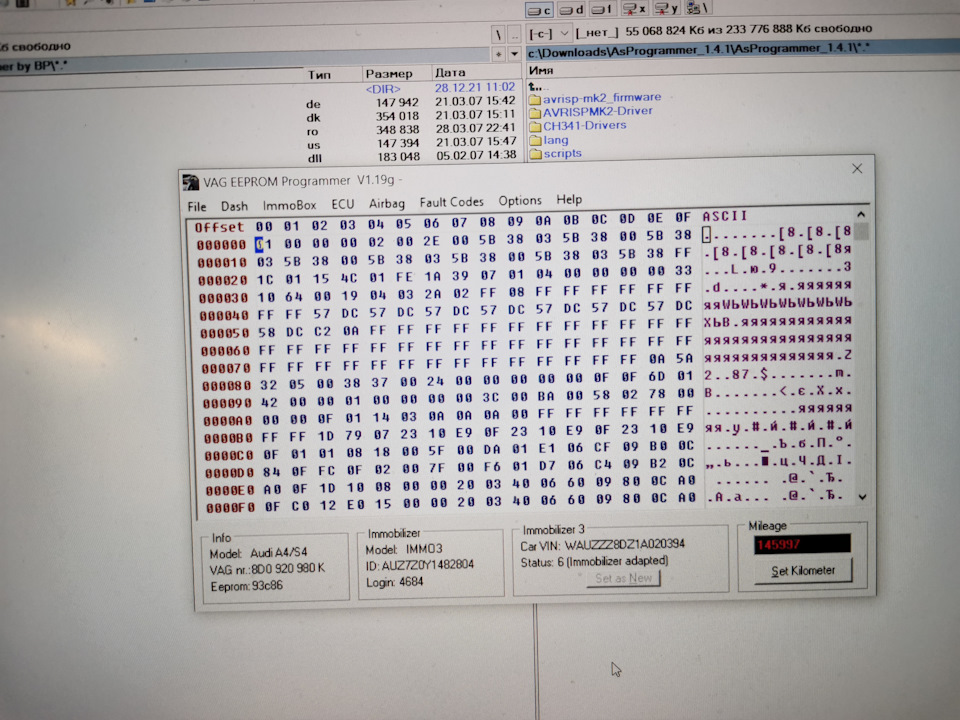This screenshot has height=720, width=960.
Task: Open scripts folder icon
Action: [535, 154]
